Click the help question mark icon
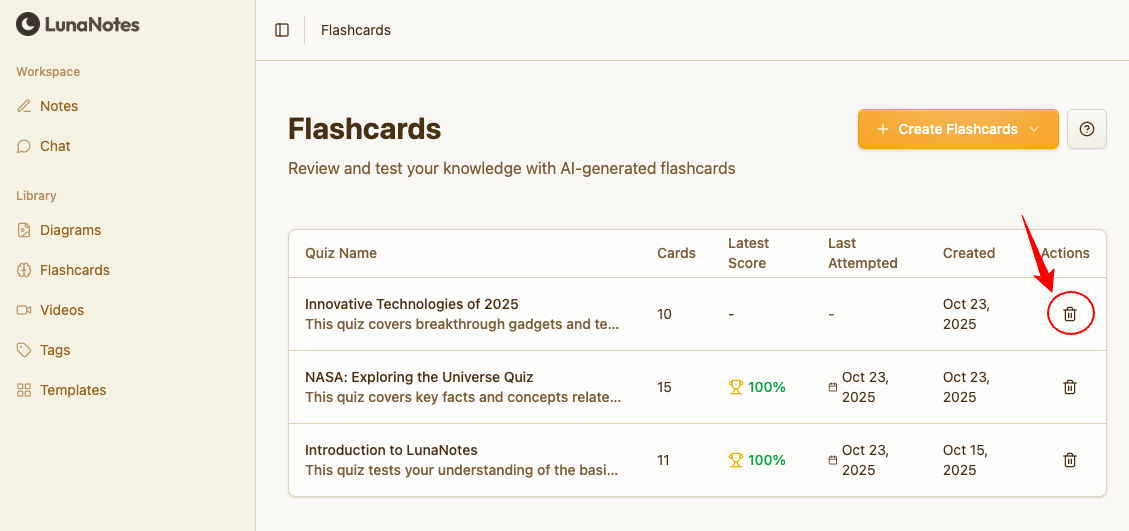This screenshot has width=1129, height=531. [x=1087, y=129]
